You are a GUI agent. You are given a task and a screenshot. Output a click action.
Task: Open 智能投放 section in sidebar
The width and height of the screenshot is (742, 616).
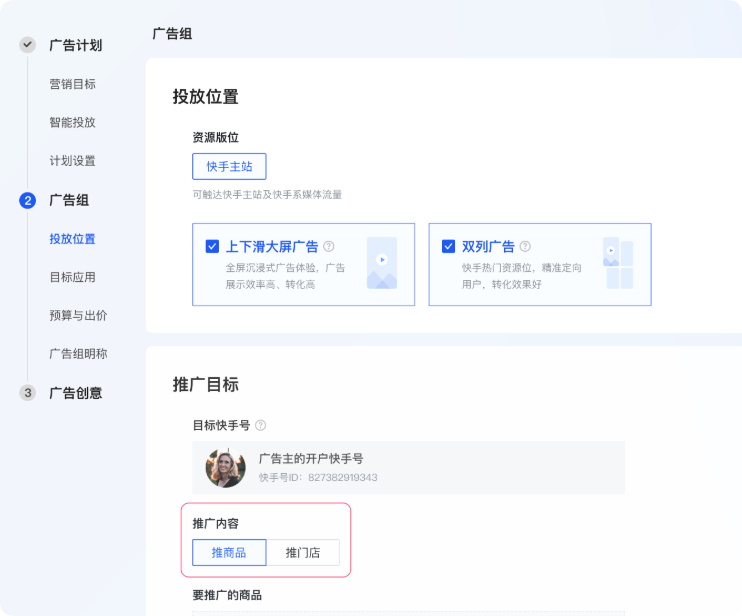[72, 123]
